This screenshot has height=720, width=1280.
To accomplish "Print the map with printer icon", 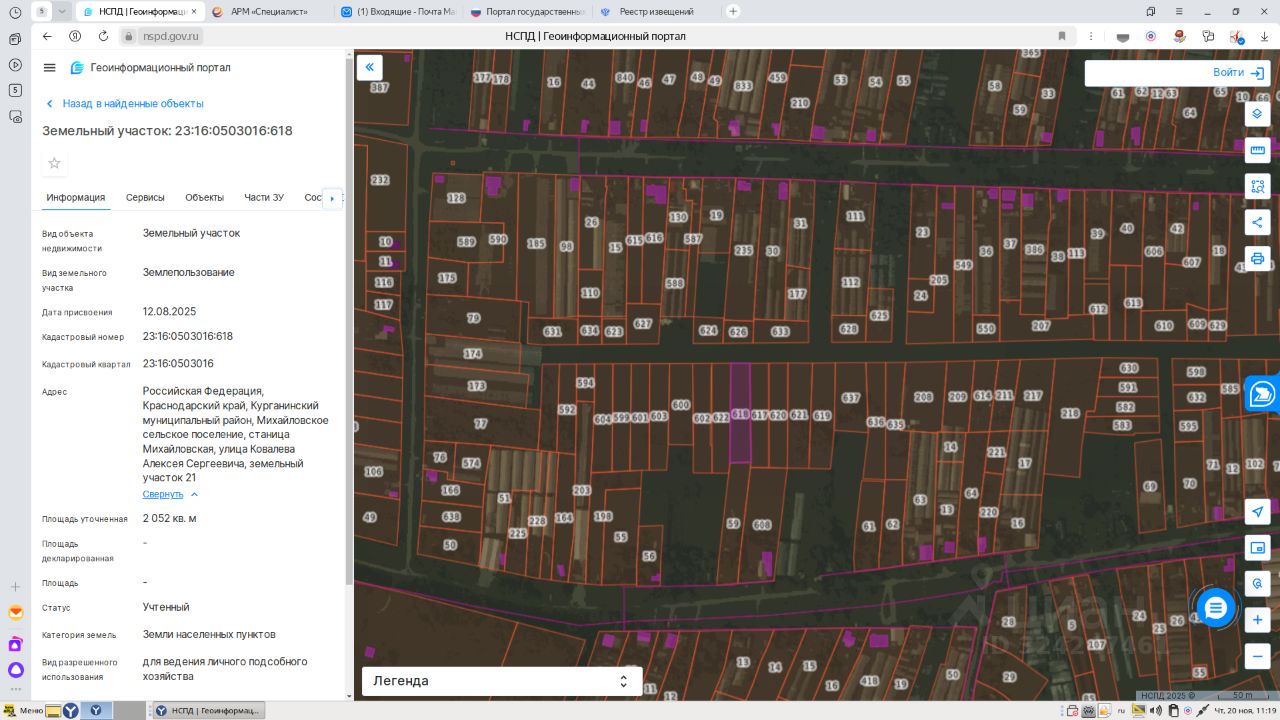I will (x=1257, y=258).
